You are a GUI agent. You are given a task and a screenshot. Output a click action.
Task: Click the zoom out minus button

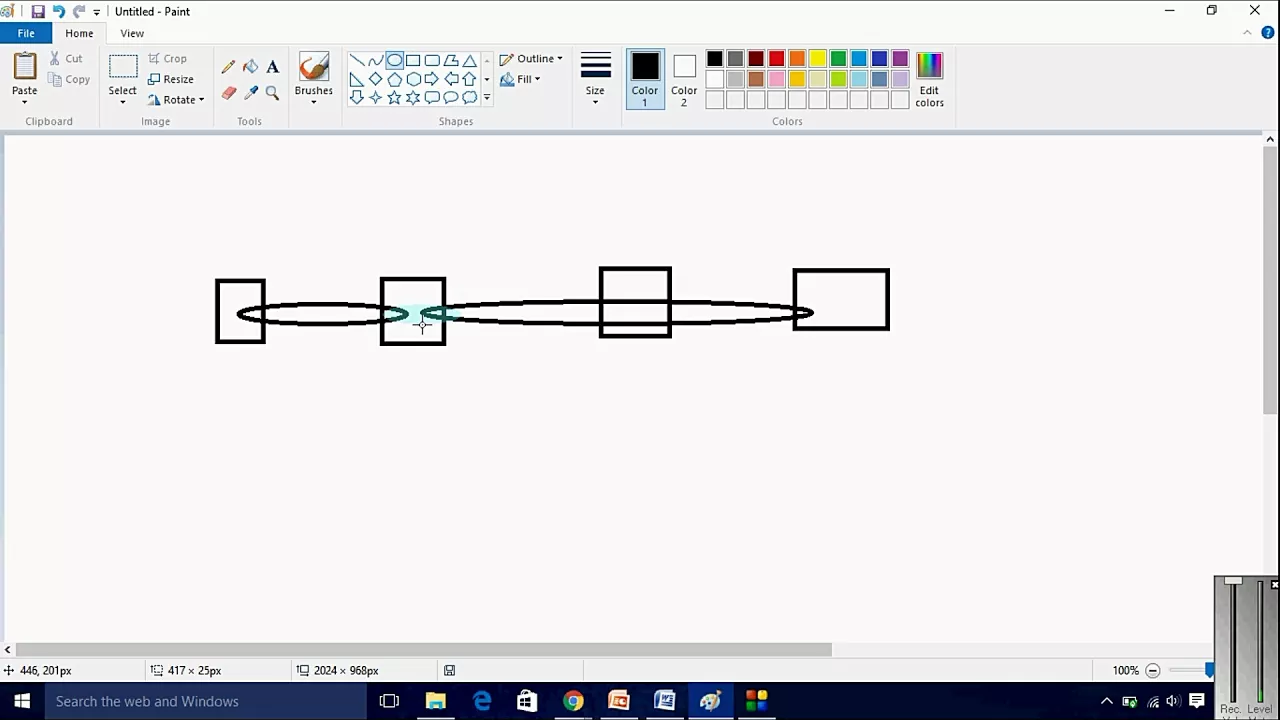[x=1153, y=671]
